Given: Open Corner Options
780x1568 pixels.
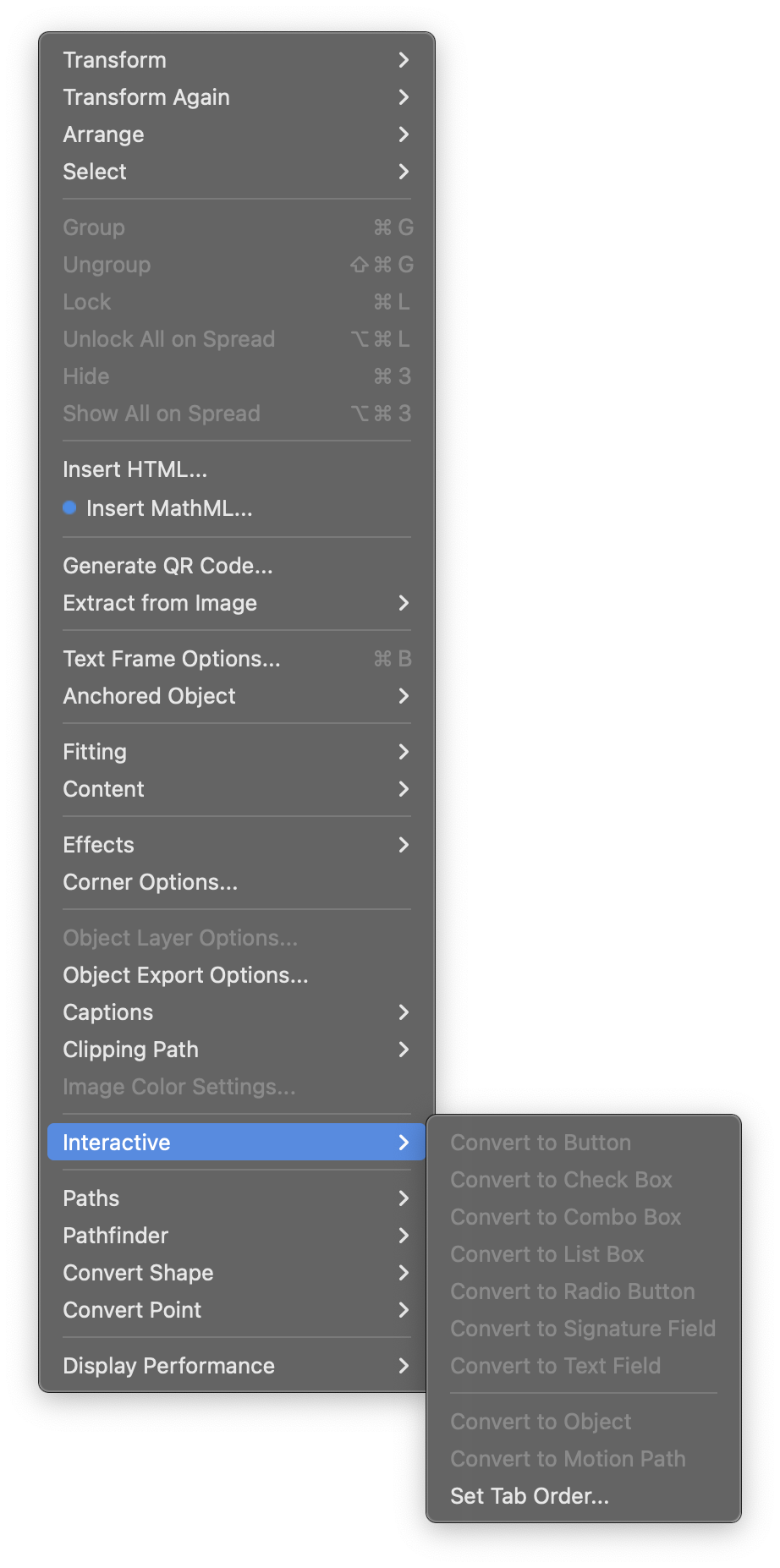Looking at the screenshot, I should (x=151, y=881).
